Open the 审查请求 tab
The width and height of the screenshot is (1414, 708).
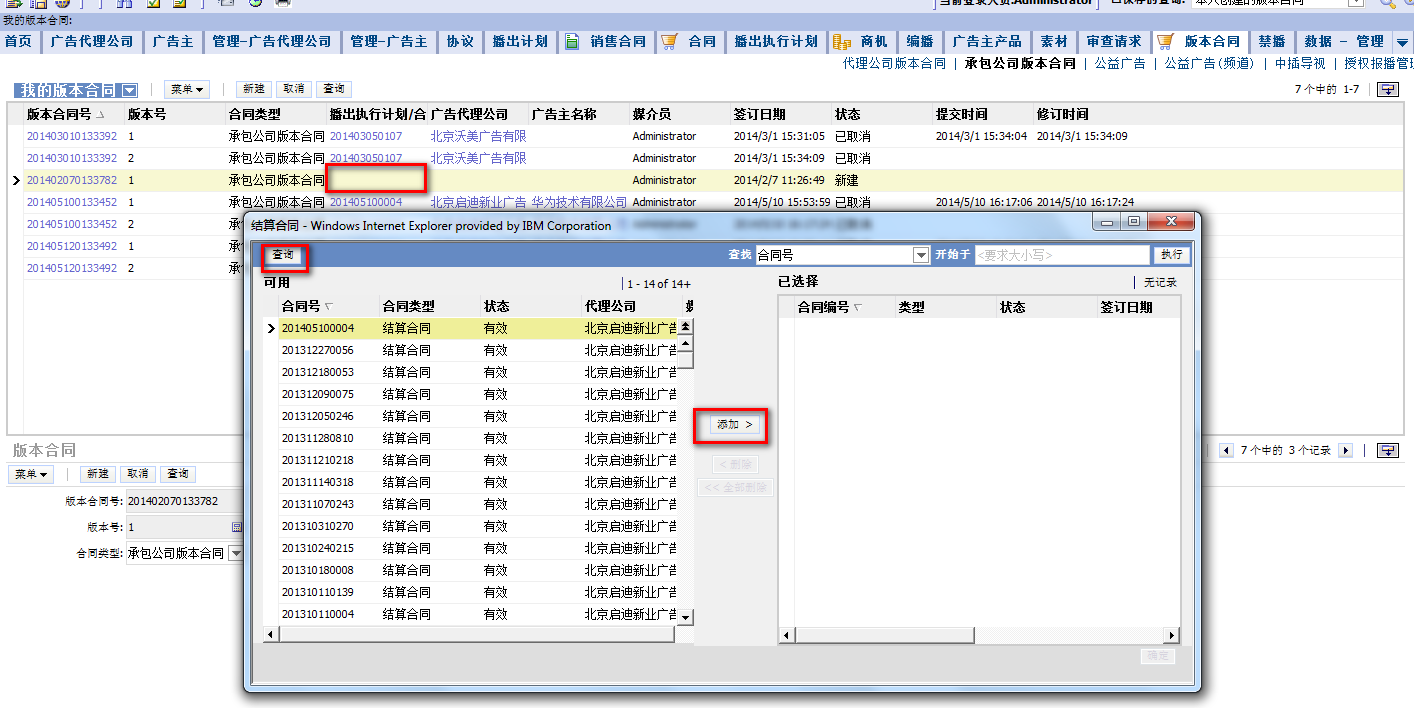tap(1113, 41)
